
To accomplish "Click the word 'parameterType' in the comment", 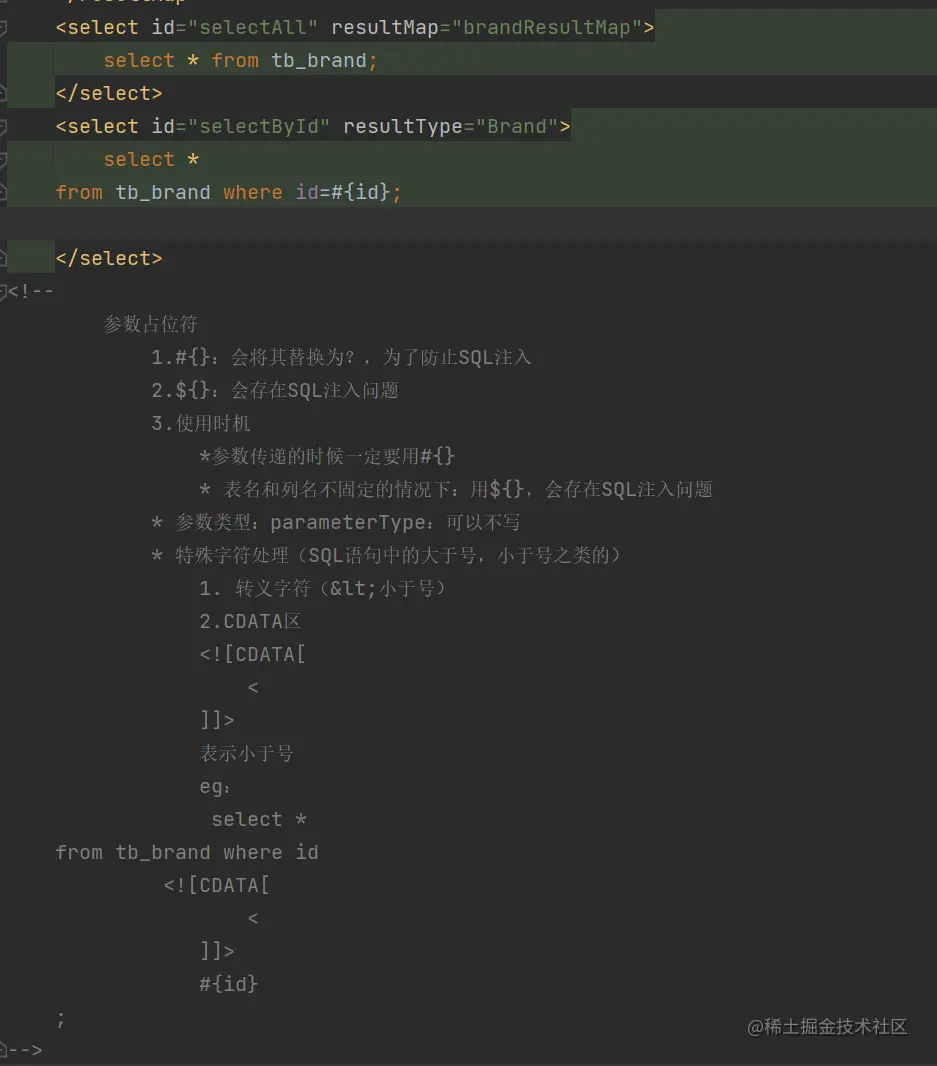I will coord(347,523).
